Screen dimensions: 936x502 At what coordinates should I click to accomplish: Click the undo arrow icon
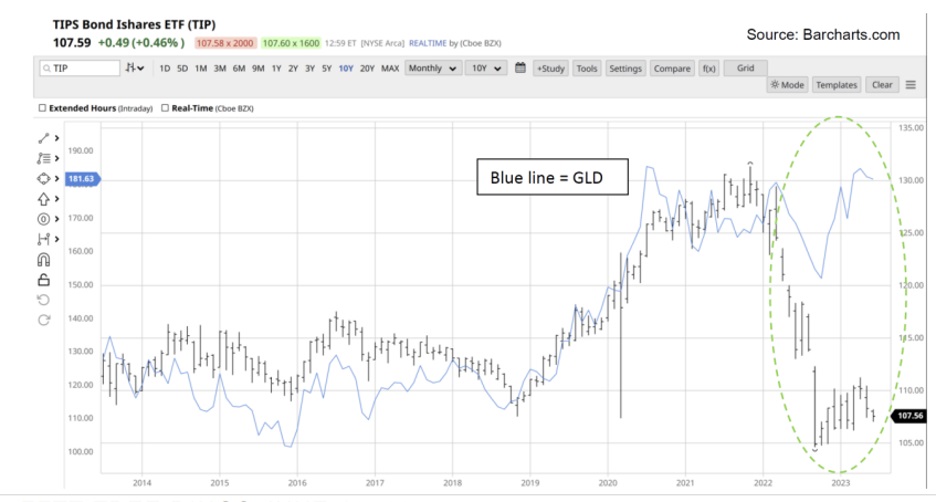click(x=44, y=300)
